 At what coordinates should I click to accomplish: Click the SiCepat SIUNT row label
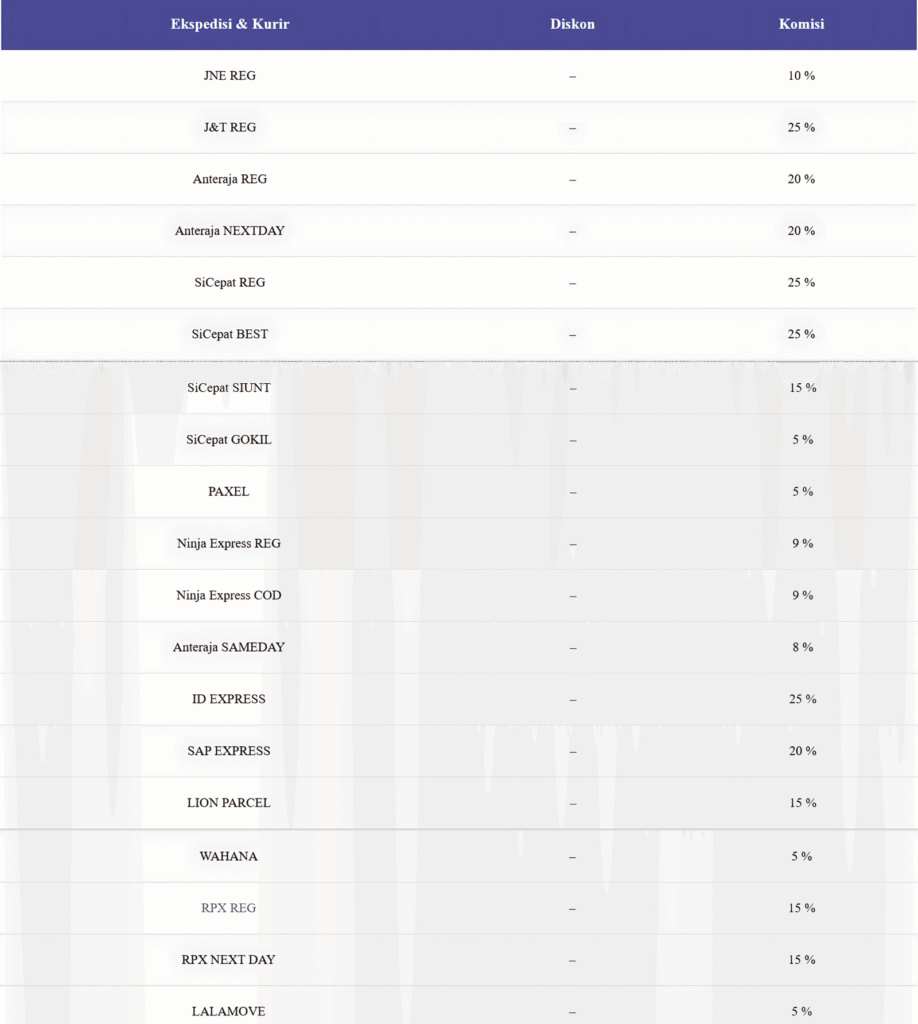[229, 388]
